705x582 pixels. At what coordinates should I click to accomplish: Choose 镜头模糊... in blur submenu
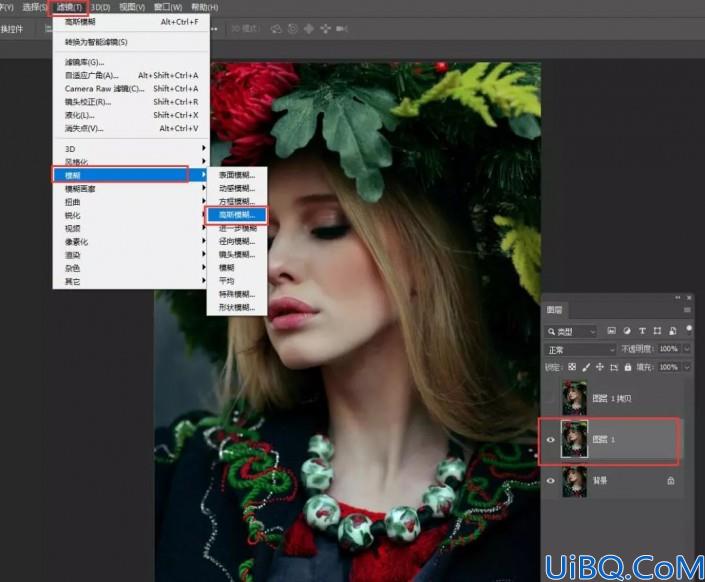237,255
